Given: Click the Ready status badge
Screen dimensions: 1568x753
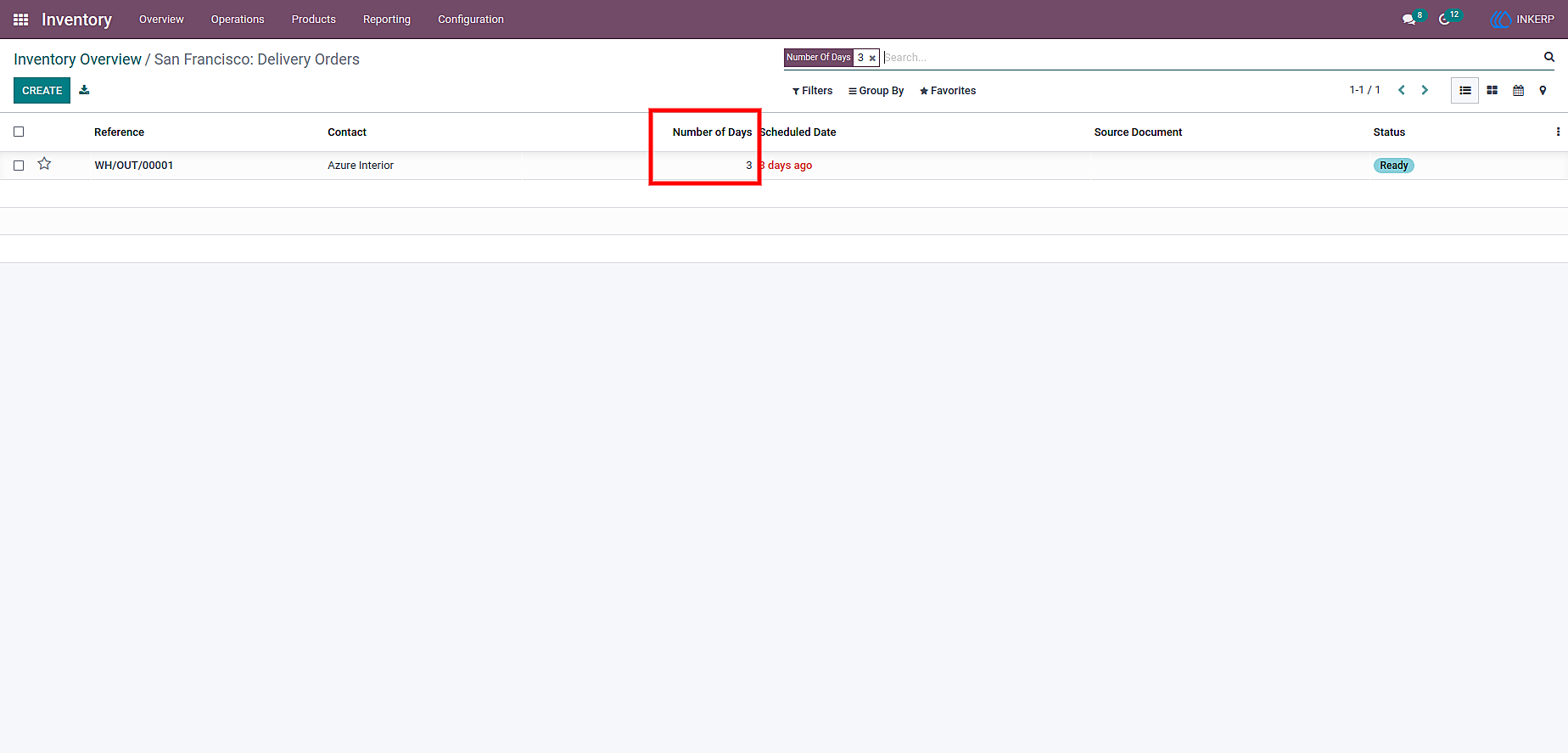Looking at the screenshot, I should coord(1393,166).
